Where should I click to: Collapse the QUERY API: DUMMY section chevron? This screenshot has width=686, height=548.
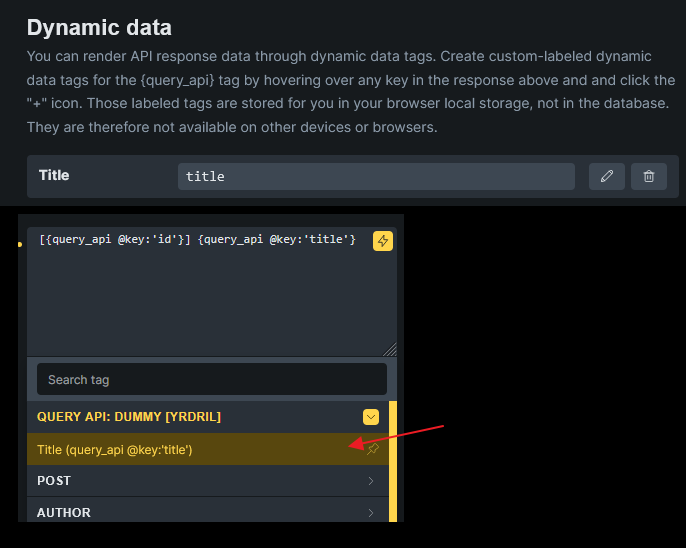coord(371,417)
